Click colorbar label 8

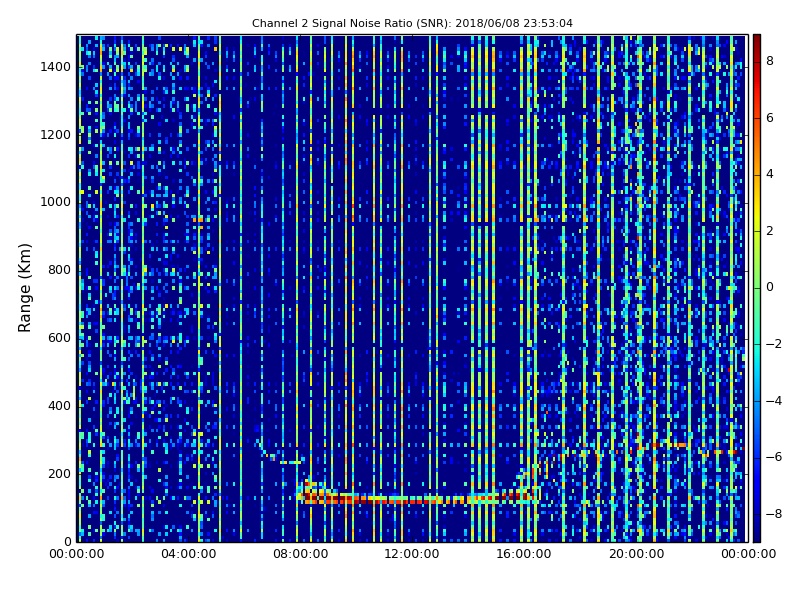770,61
